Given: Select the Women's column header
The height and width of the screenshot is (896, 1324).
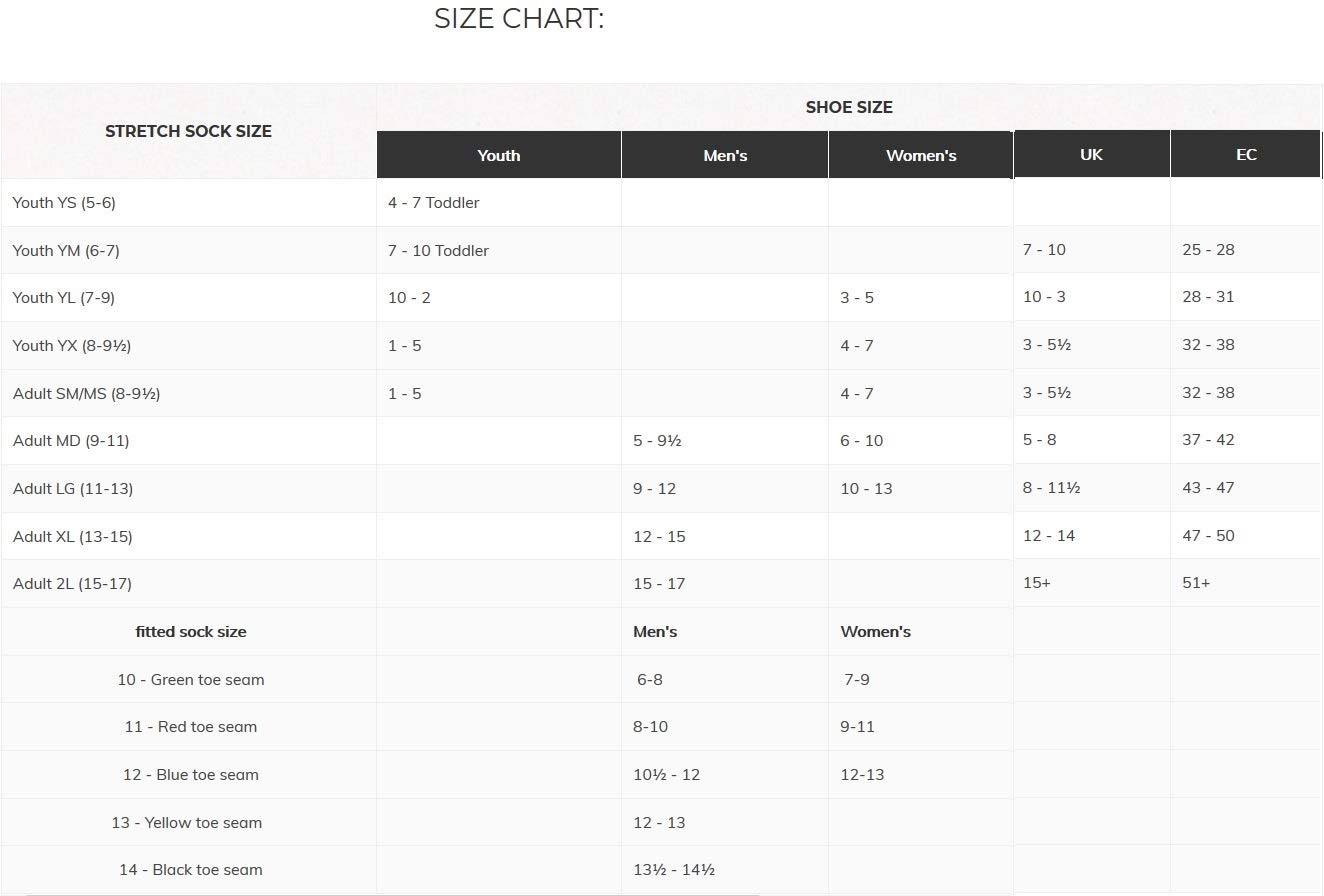Looking at the screenshot, I should click(921, 155).
